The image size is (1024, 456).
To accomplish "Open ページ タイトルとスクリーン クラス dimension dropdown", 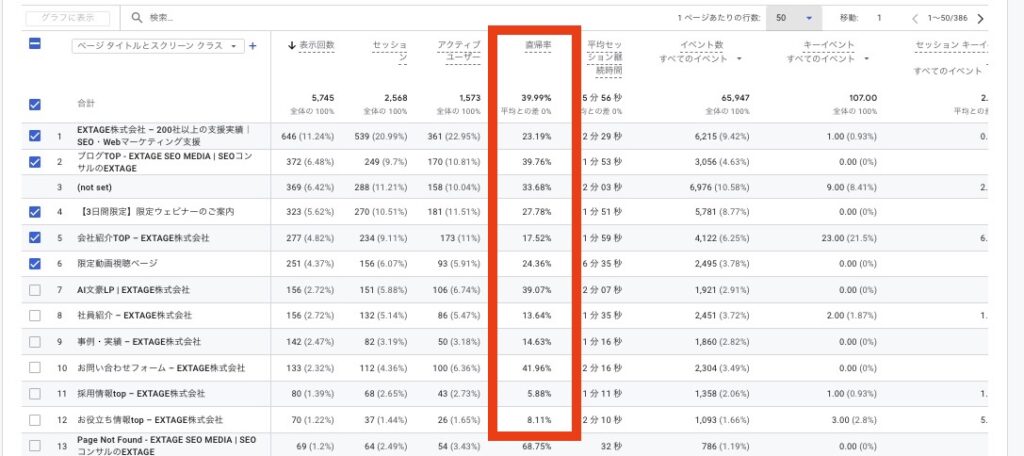I will click(158, 46).
